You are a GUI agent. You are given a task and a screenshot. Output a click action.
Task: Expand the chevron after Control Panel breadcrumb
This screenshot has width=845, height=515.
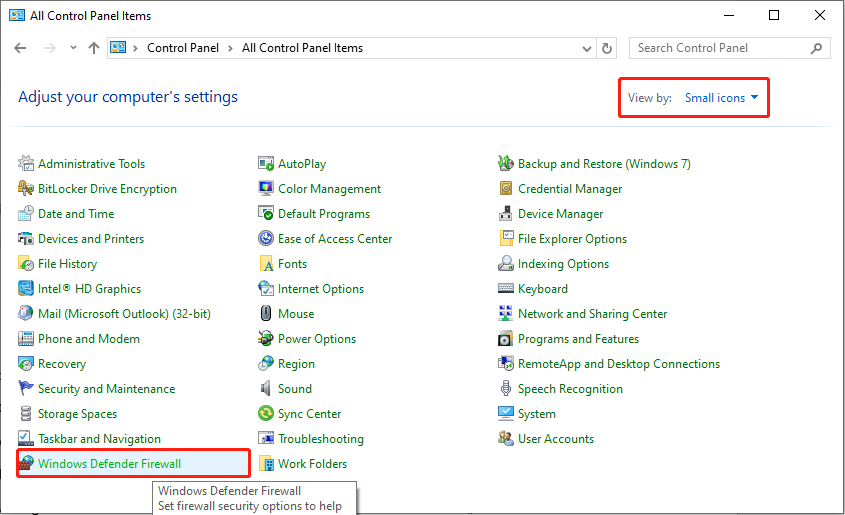click(x=231, y=48)
